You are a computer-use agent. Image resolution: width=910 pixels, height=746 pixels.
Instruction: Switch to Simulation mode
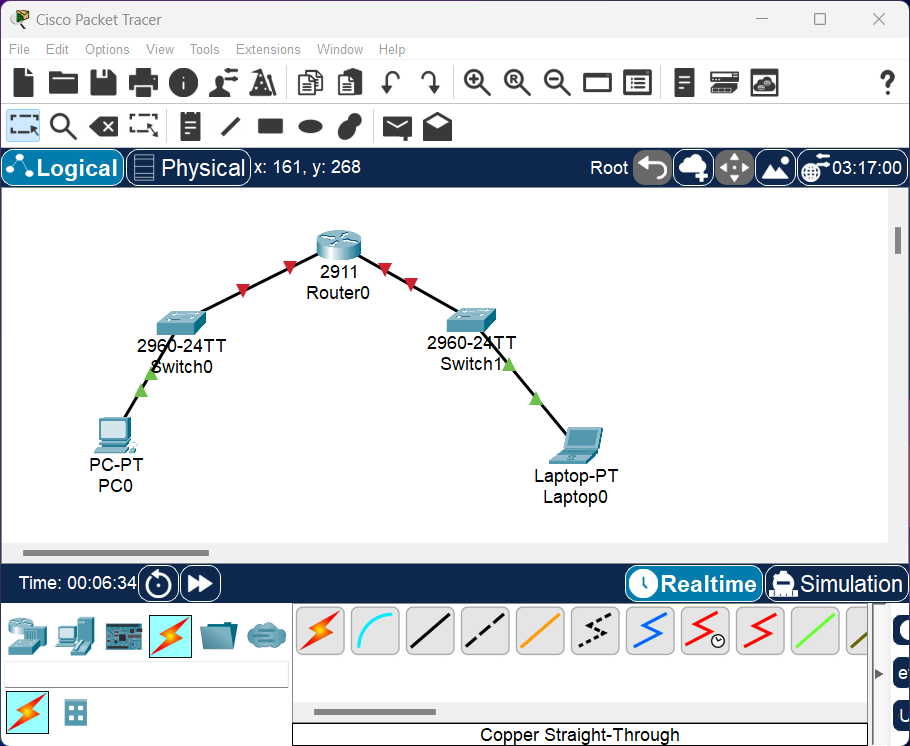[x=837, y=583]
